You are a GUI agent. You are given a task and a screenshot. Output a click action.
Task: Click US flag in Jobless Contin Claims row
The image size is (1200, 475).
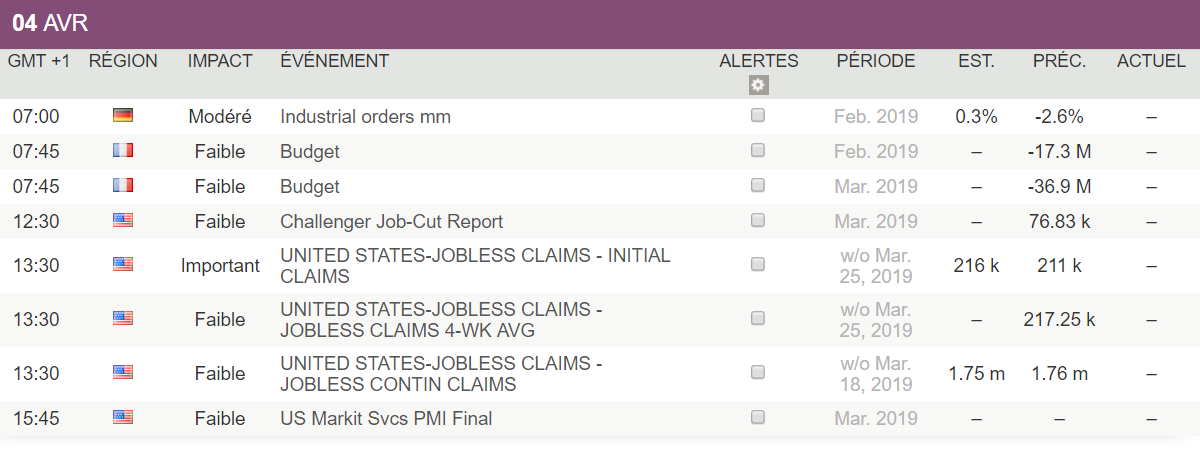[123, 373]
